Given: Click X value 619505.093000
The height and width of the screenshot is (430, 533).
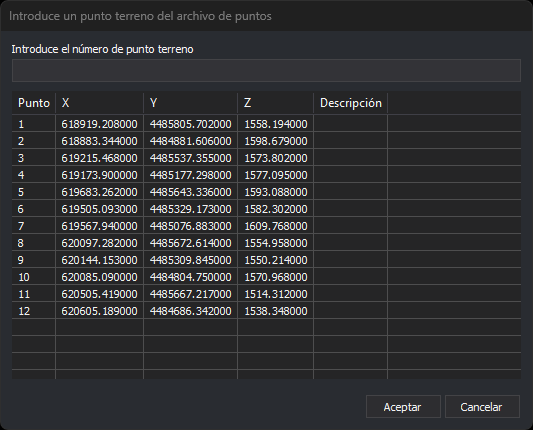Looking at the screenshot, I should tap(99, 209).
